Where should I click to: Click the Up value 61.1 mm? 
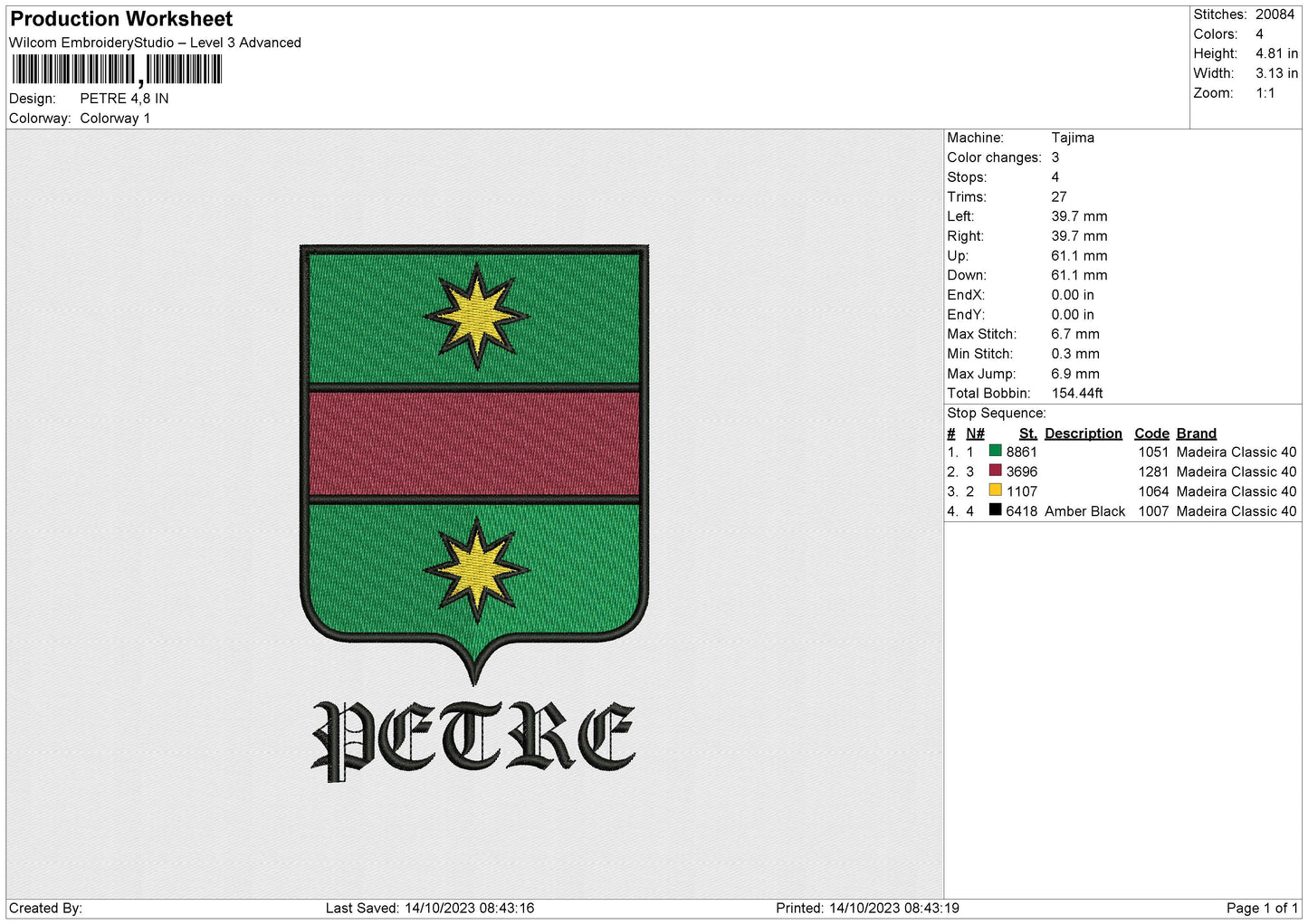point(1079,256)
